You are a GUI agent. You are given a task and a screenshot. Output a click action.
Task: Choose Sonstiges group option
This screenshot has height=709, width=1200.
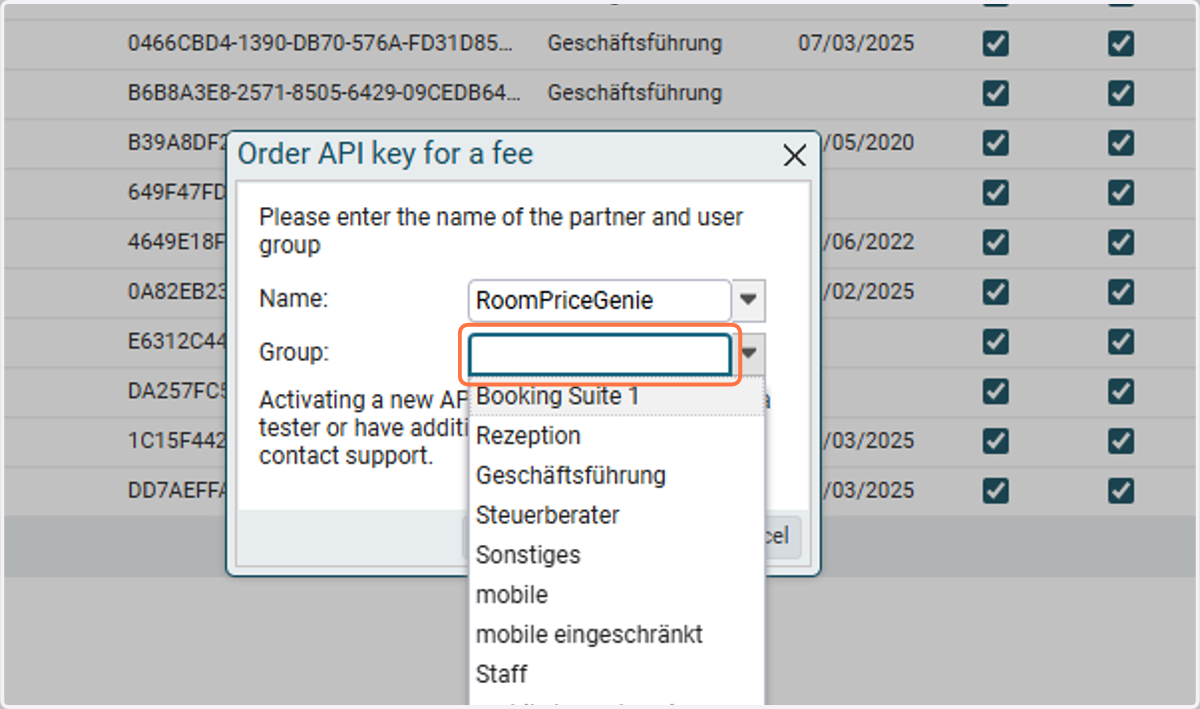pyautogui.click(x=617, y=554)
